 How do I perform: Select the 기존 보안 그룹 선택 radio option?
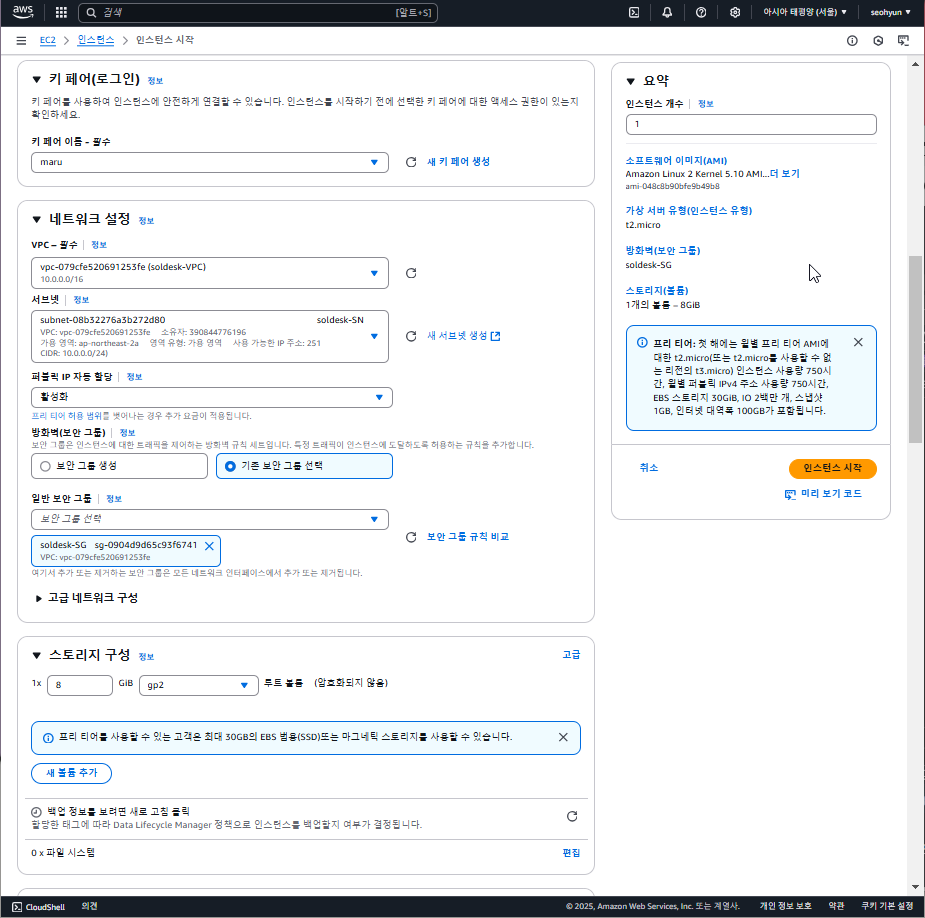pos(304,466)
